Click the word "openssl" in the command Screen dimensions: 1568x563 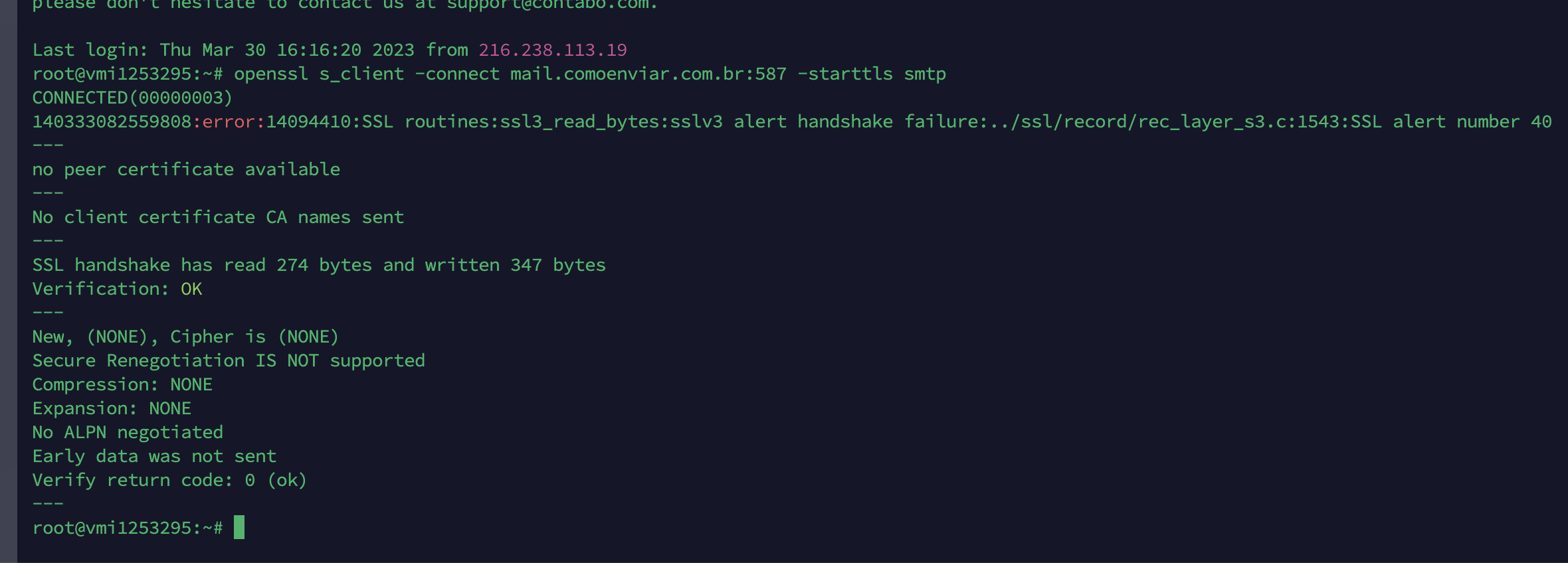[271, 74]
